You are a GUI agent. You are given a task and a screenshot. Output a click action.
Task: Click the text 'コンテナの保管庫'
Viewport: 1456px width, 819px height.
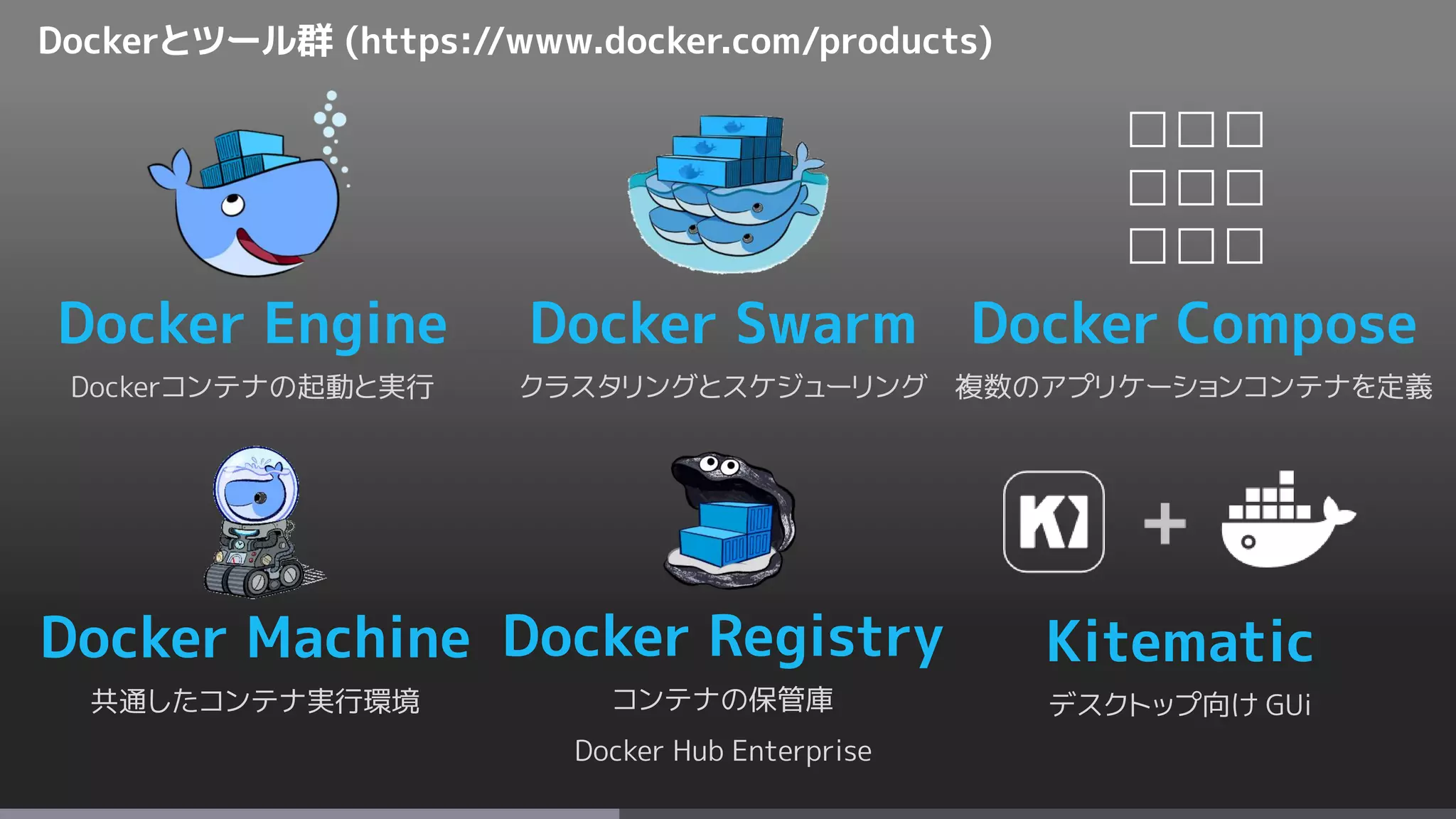[723, 700]
